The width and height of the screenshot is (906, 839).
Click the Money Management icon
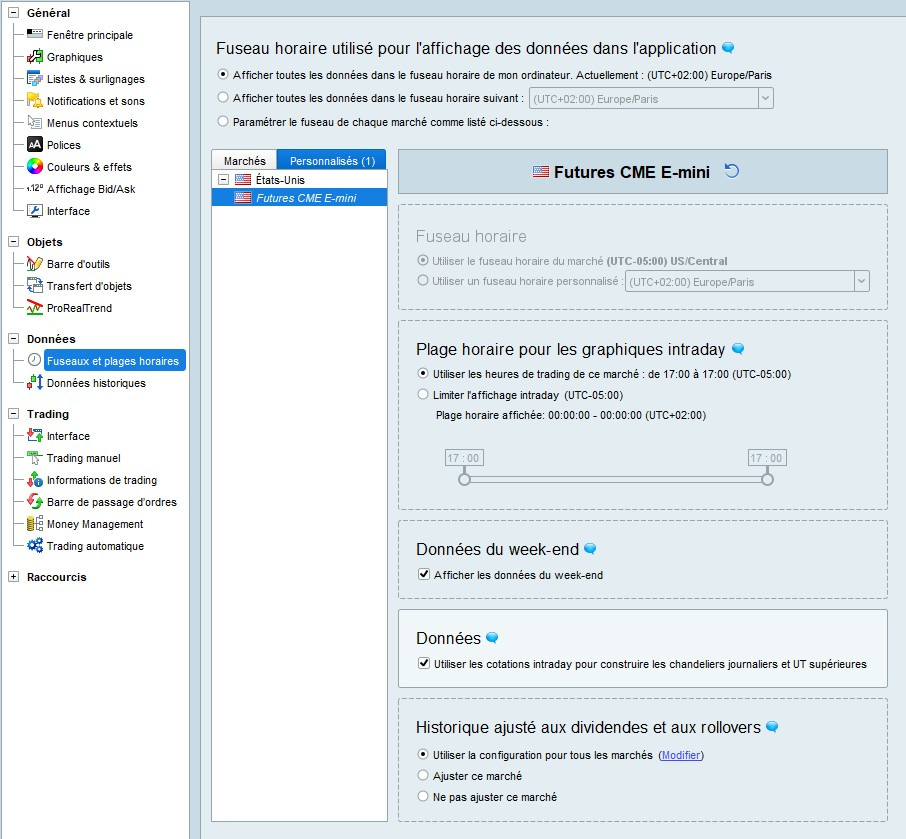pos(35,524)
